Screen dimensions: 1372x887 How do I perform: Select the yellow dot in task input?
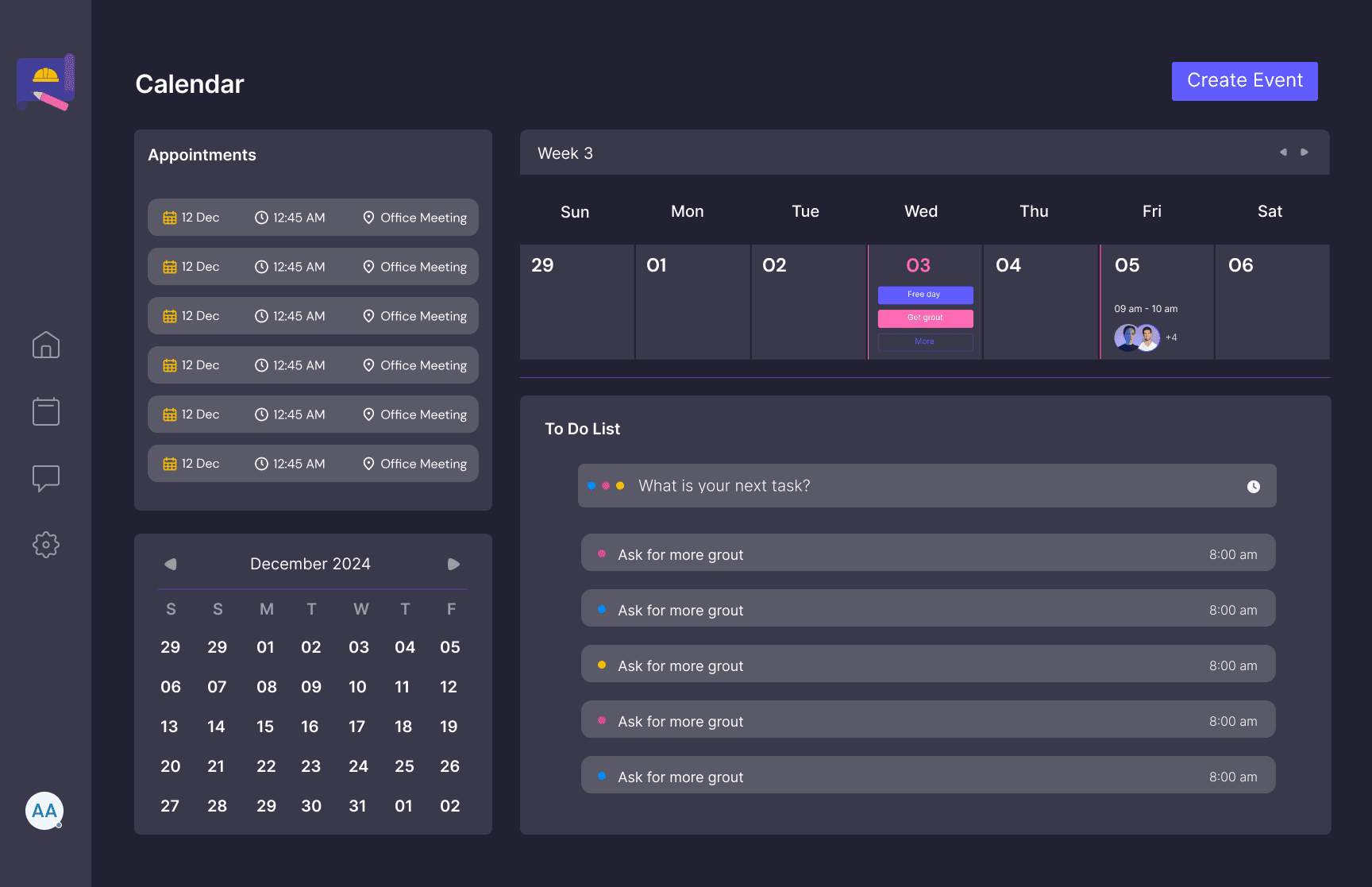point(620,486)
